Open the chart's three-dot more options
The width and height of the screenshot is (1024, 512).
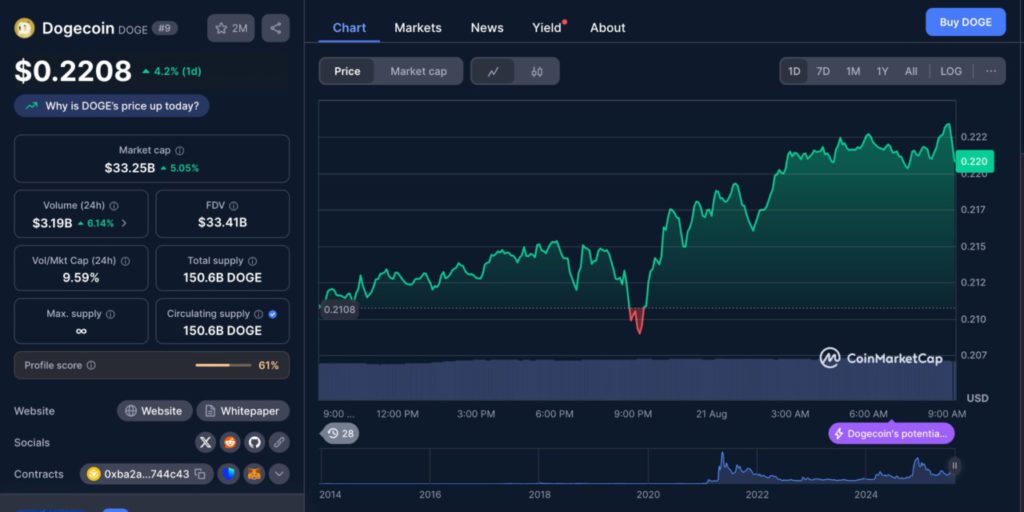990,71
